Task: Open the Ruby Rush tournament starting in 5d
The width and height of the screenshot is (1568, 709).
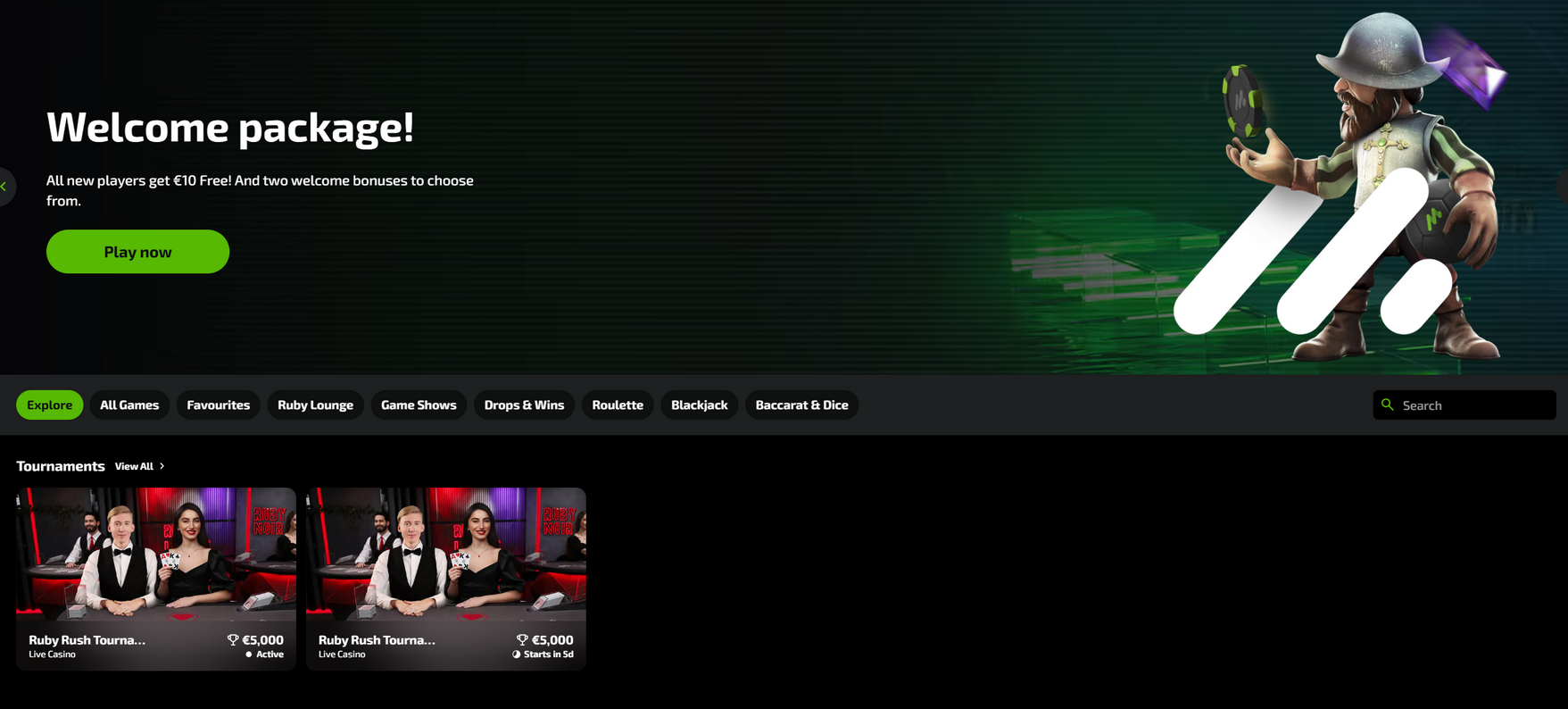Action: pos(445,554)
